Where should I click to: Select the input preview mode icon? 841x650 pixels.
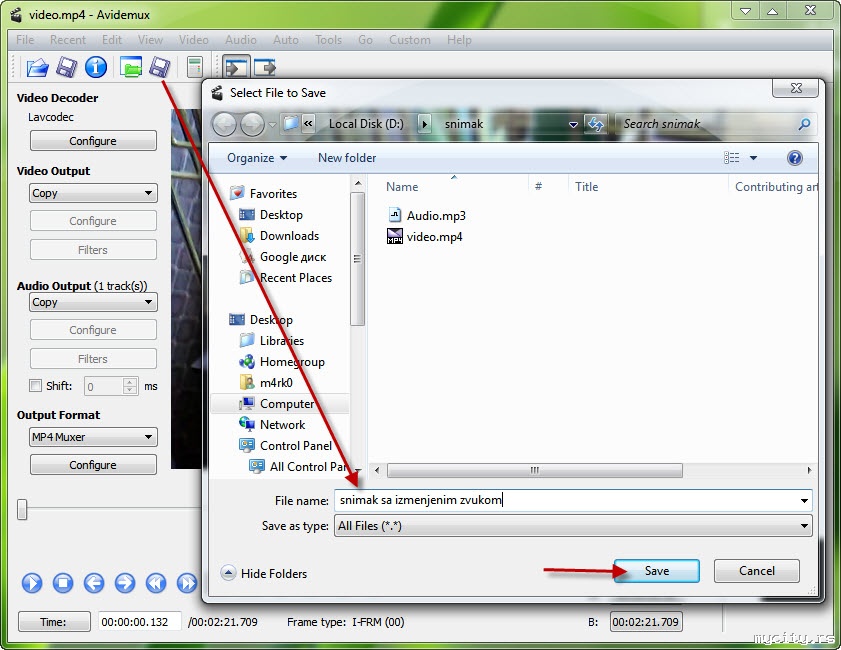(x=237, y=68)
